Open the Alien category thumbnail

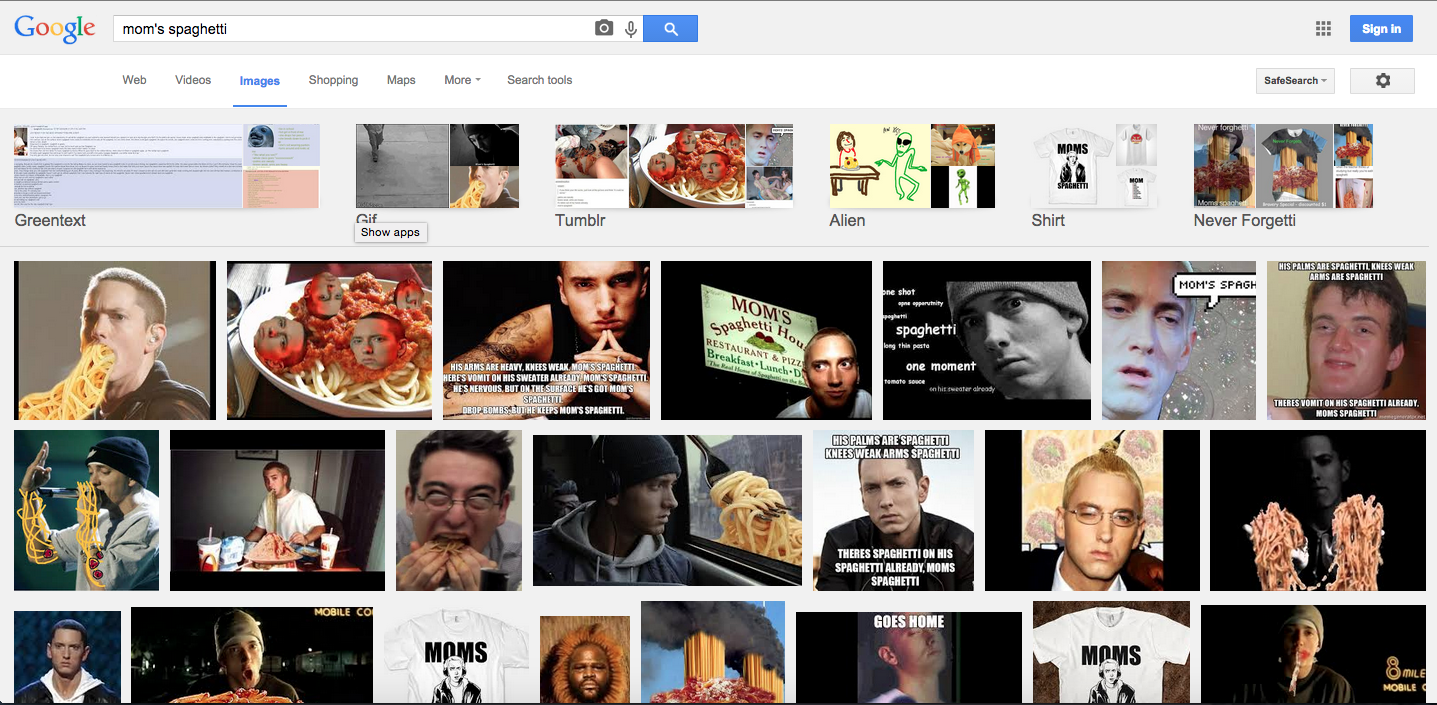[911, 166]
